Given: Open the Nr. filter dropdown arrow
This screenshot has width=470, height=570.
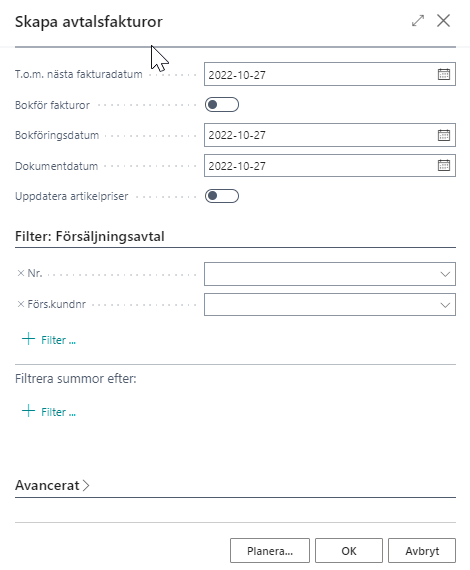Looking at the screenshot, I should tap(445, 274).
